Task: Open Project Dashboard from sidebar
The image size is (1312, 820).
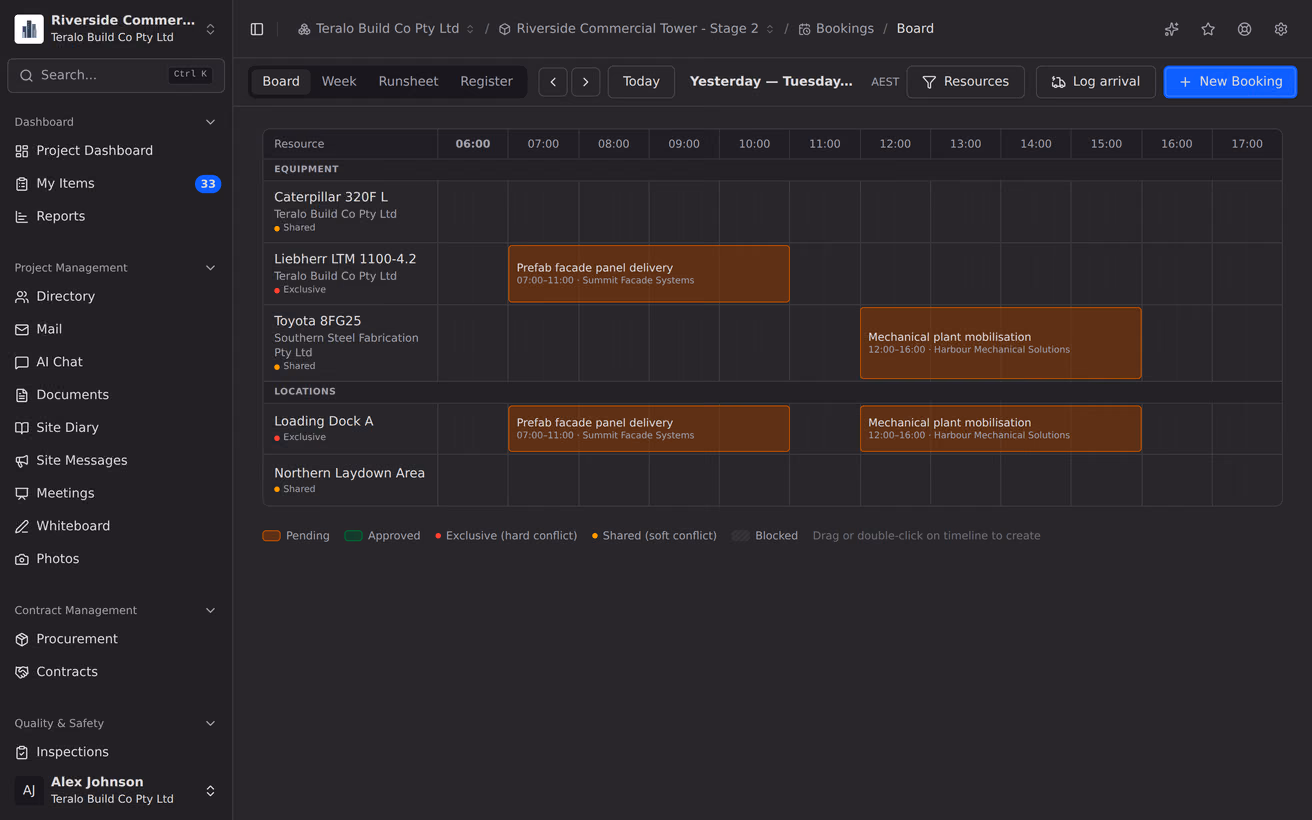Action: click(116, 151)
